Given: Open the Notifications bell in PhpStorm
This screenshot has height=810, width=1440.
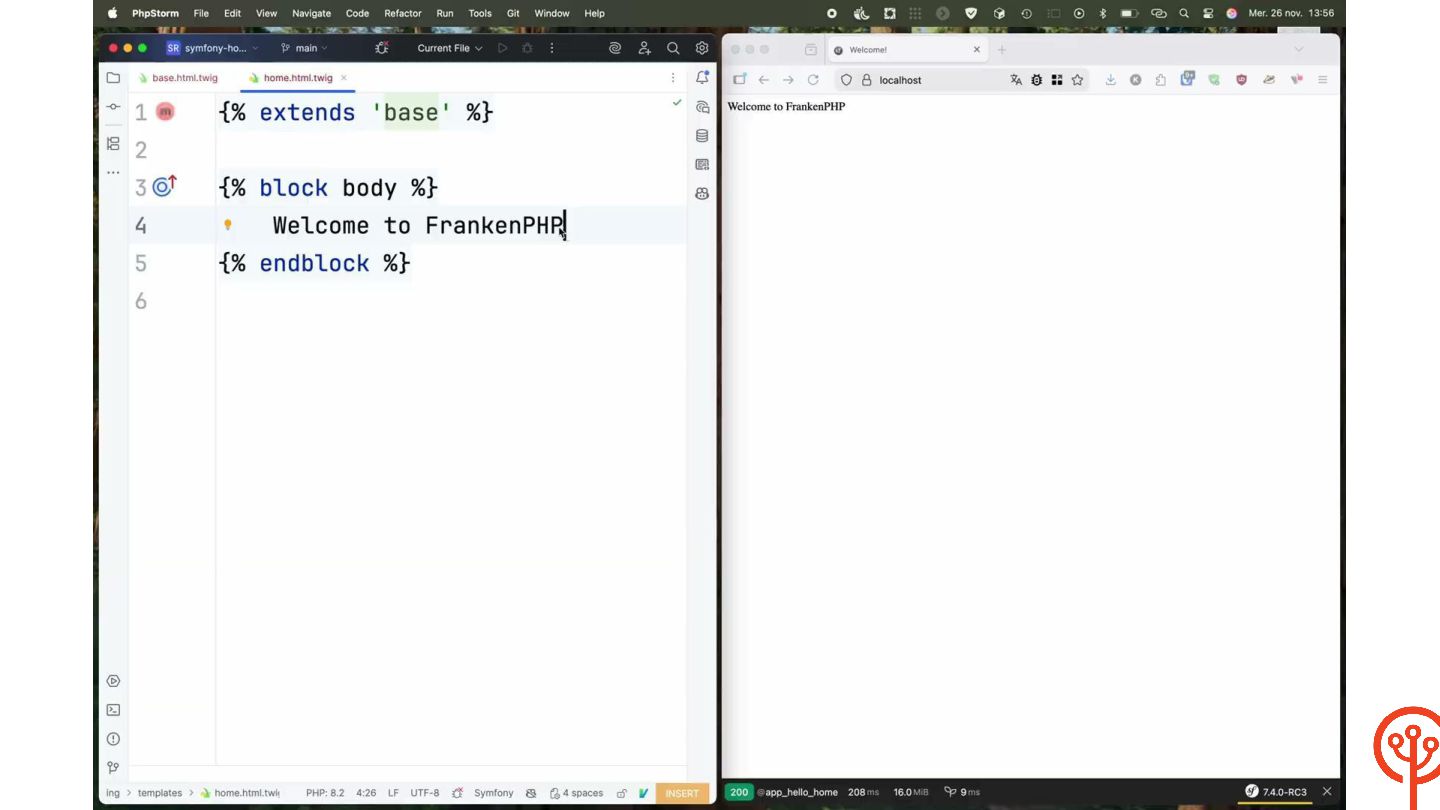Looking at the screenshot, I should point(702,78).
